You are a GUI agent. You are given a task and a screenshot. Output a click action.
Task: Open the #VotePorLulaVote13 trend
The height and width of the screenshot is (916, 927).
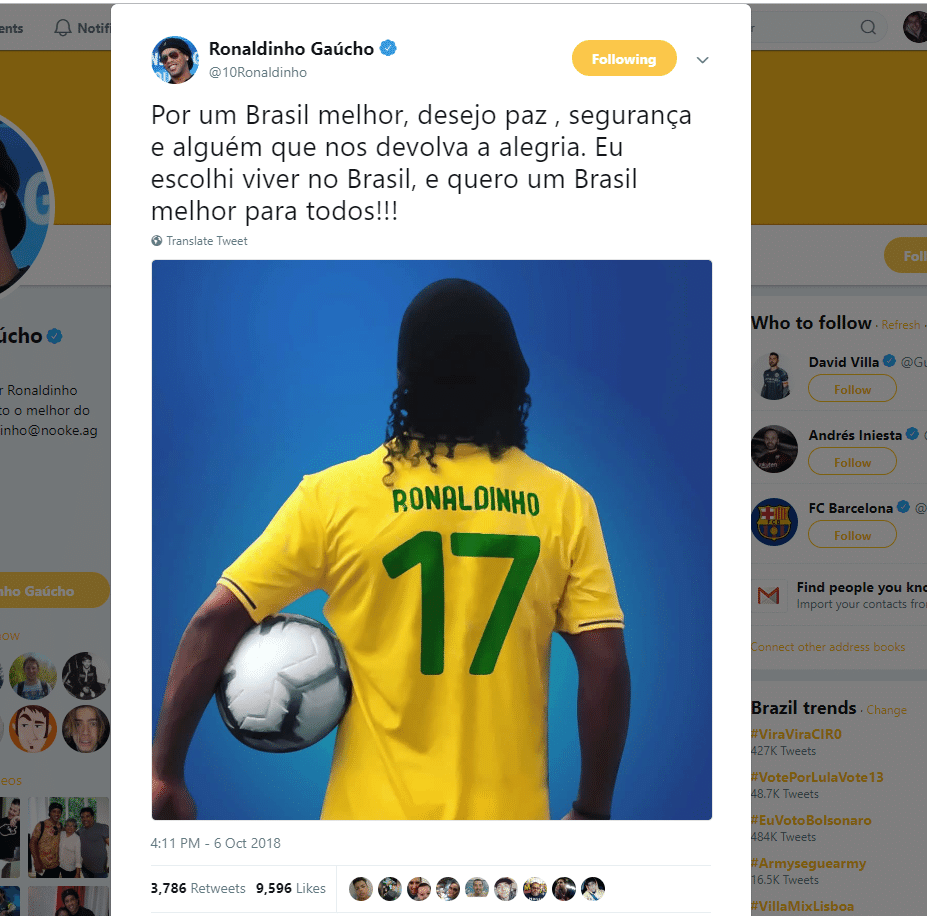(x=816, y=777)
